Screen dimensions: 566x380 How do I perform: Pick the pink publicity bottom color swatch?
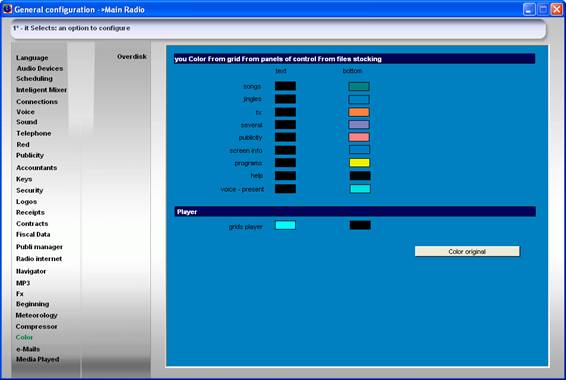pyautogui.click(x=359, y=137)
